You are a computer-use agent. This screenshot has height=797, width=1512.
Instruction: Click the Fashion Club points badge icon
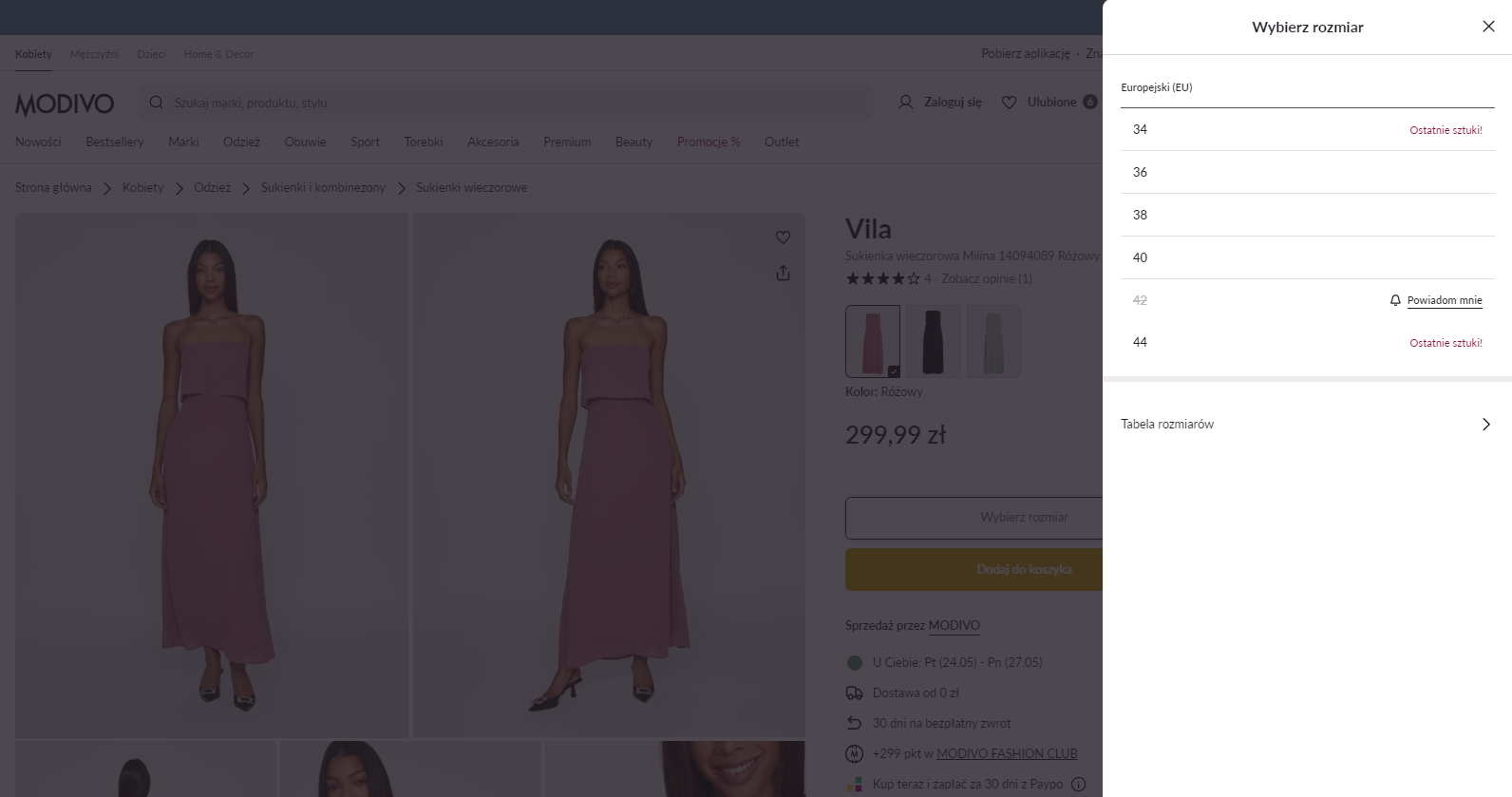click(854, 753)
